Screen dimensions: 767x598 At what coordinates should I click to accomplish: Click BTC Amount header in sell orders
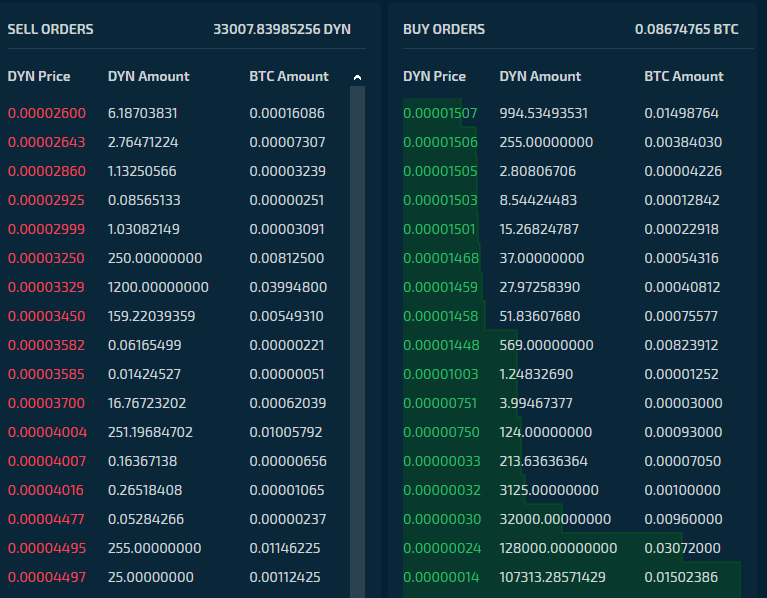click(289, 76)
